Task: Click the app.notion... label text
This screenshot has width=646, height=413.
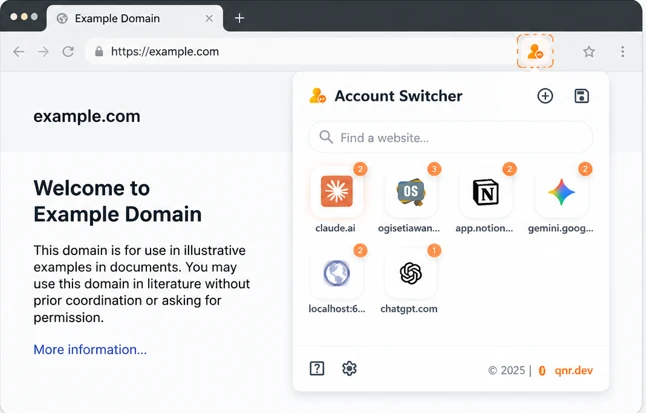Action: click(484, 228)
